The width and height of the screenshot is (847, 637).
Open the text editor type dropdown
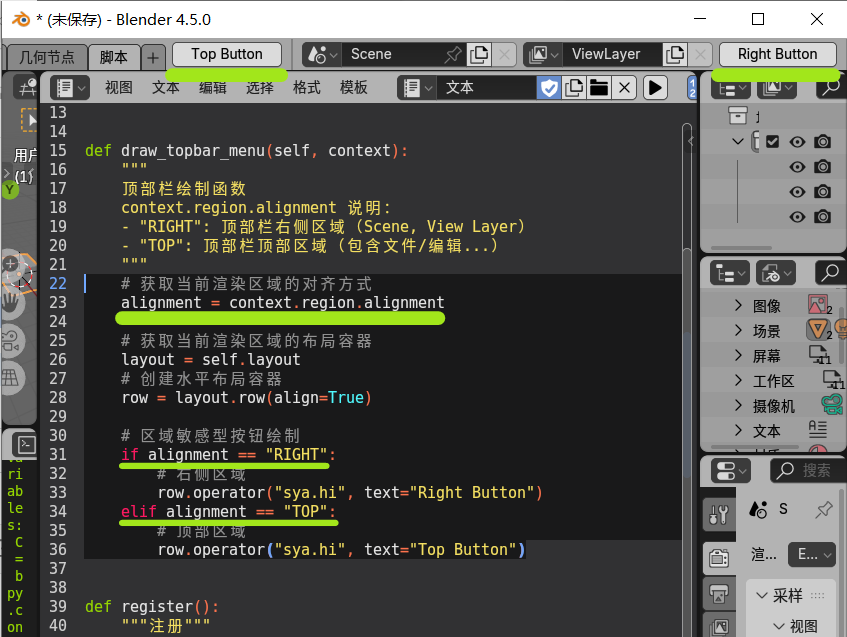(x=70, y=88)
